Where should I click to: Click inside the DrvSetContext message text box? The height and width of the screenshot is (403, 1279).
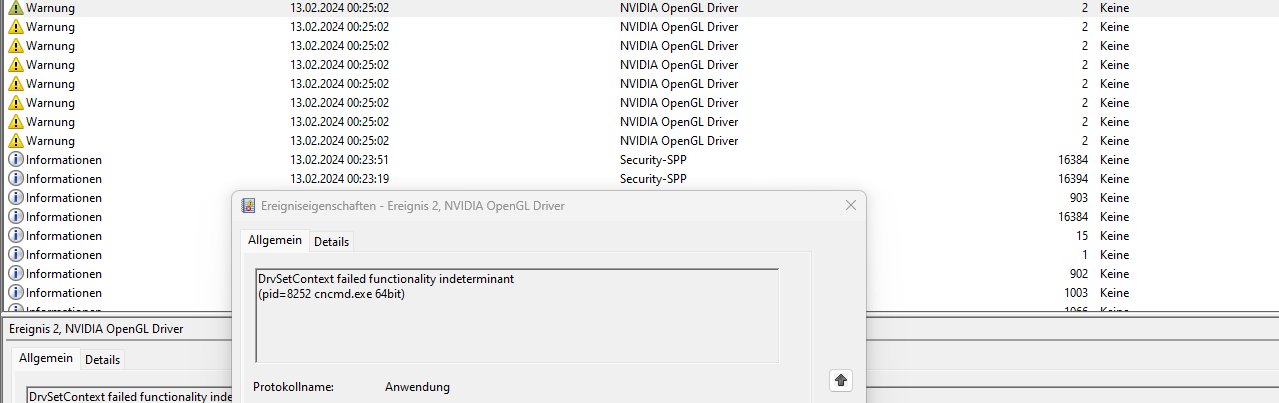[x=517, y=315]
